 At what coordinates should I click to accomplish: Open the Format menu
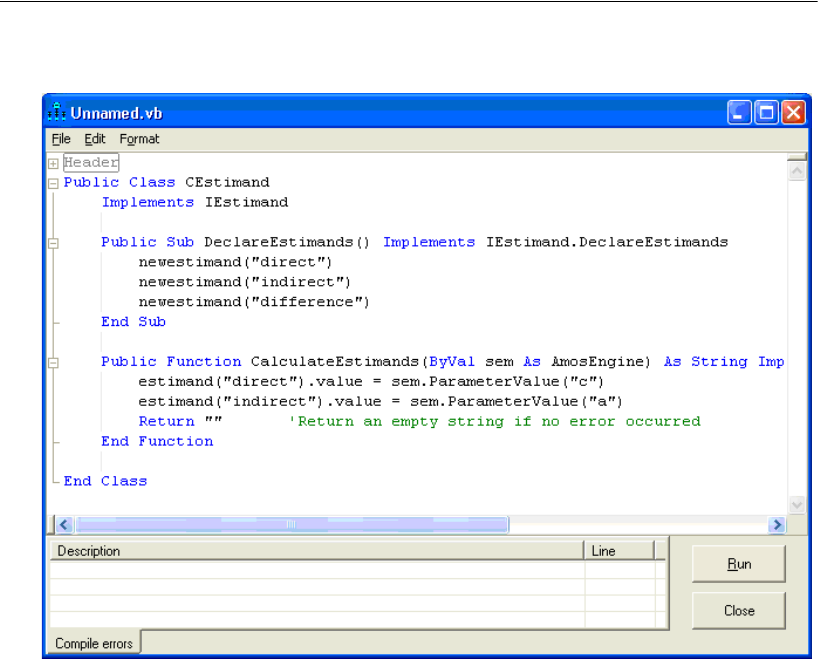coord(139,139)
